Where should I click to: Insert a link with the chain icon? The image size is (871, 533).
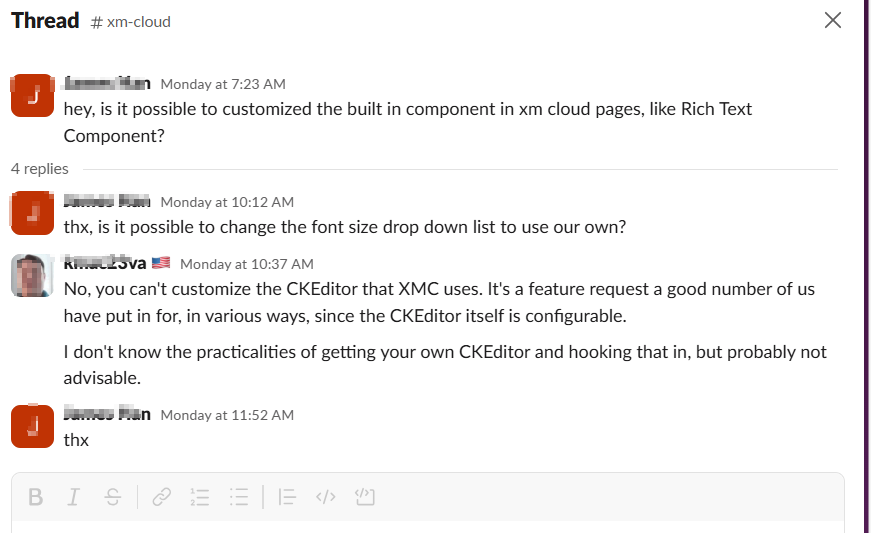(x=161, y=497)
